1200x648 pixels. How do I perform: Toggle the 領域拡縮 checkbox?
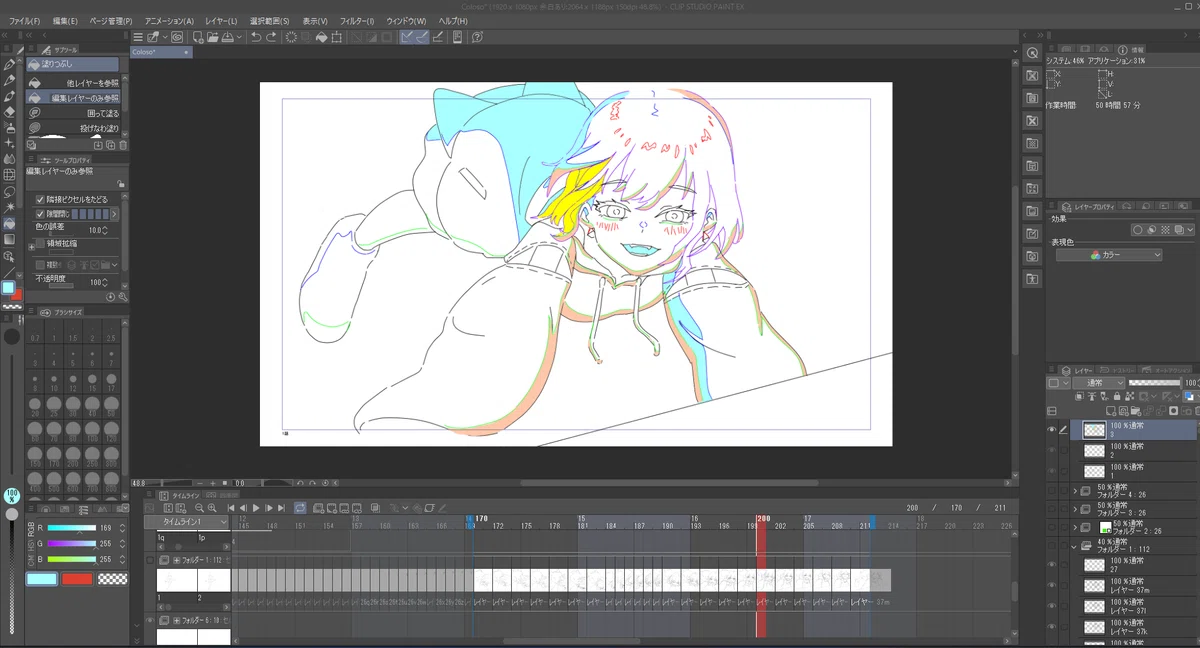[x=40, y=243]
